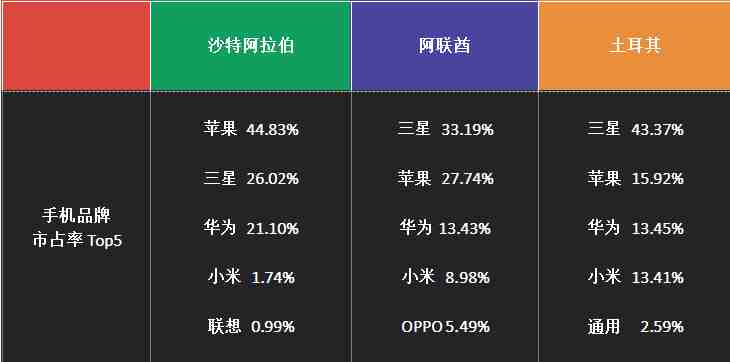730x362 pixels.
Task: Click OPPO 5.49% entry
Action: point(446,327)
